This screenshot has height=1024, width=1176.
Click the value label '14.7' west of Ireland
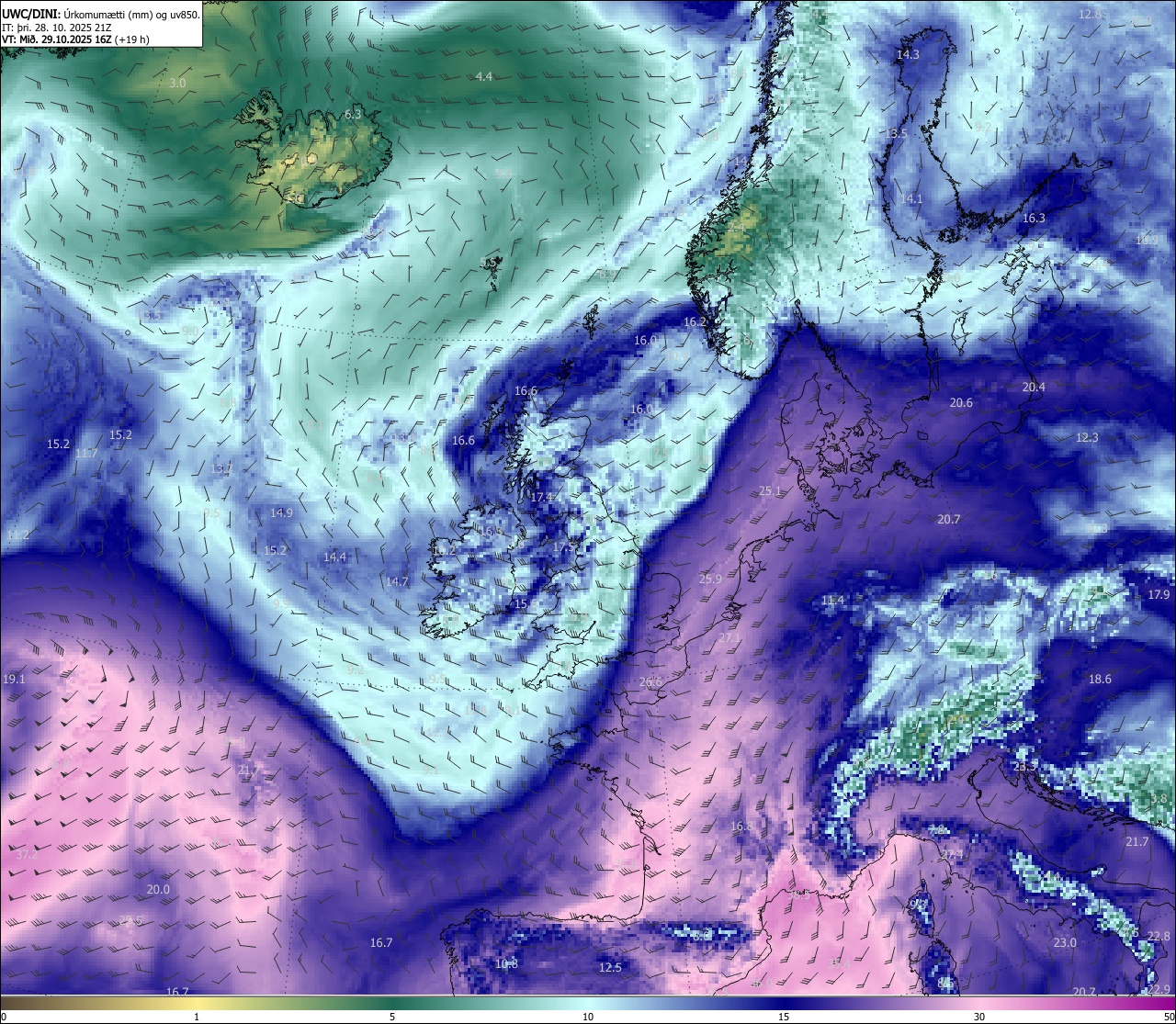coord(396,582)
